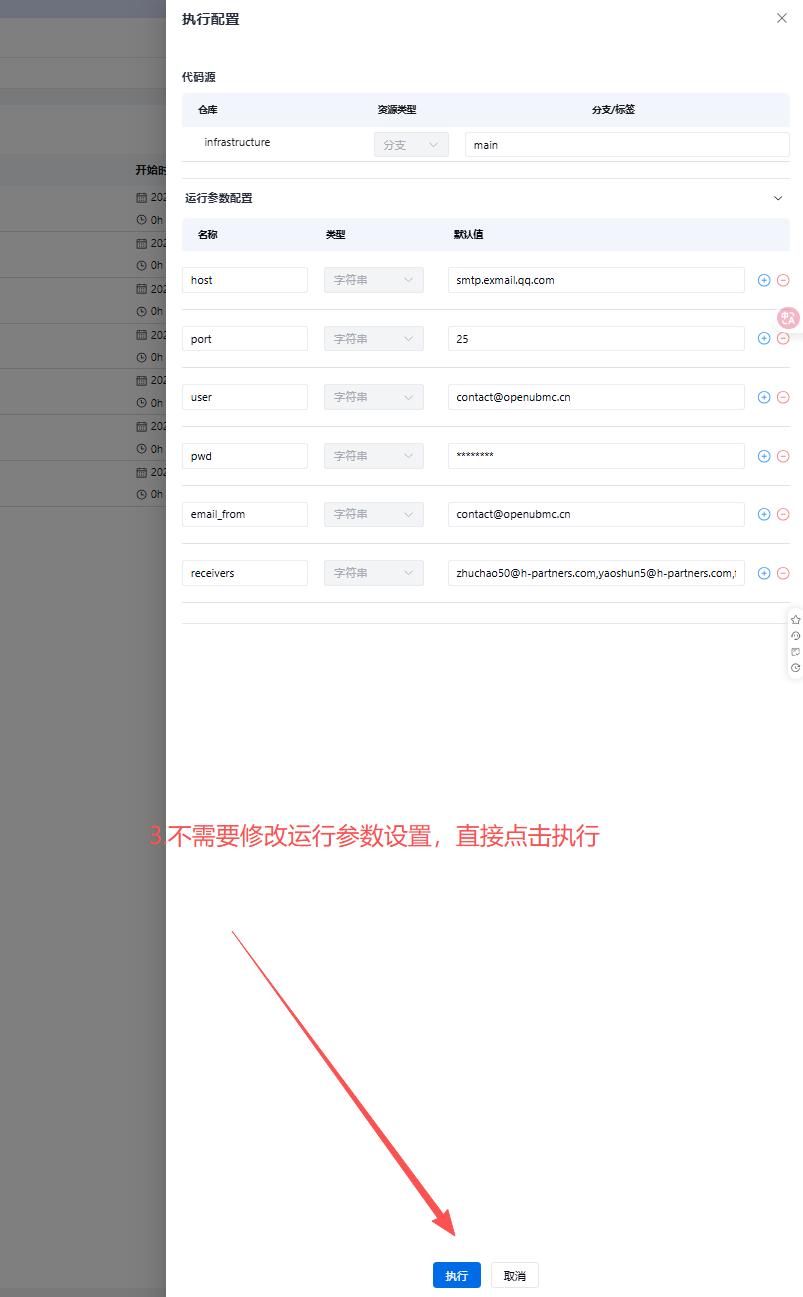
Task: Remove the host parameter row
Action: click(783, 280)
